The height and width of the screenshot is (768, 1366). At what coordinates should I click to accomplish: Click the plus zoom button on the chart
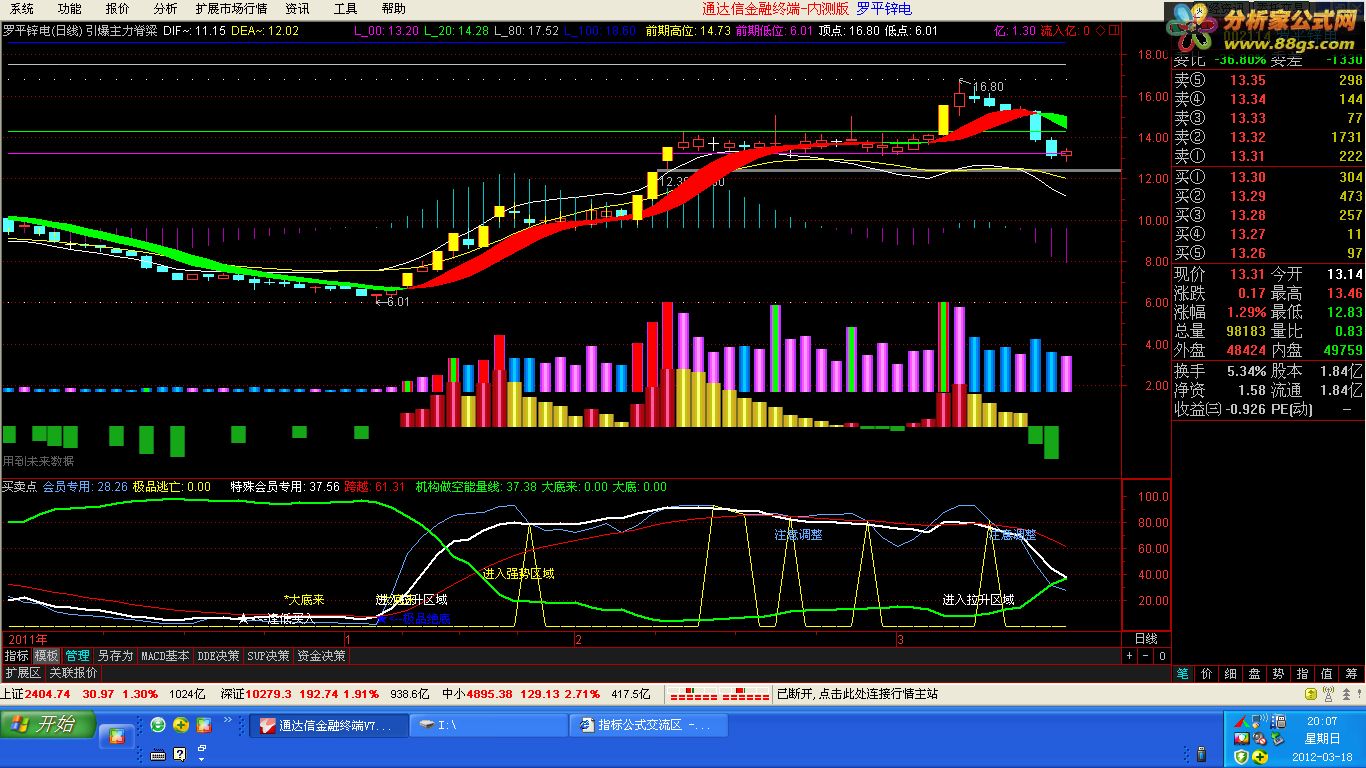pos(1130,656)
